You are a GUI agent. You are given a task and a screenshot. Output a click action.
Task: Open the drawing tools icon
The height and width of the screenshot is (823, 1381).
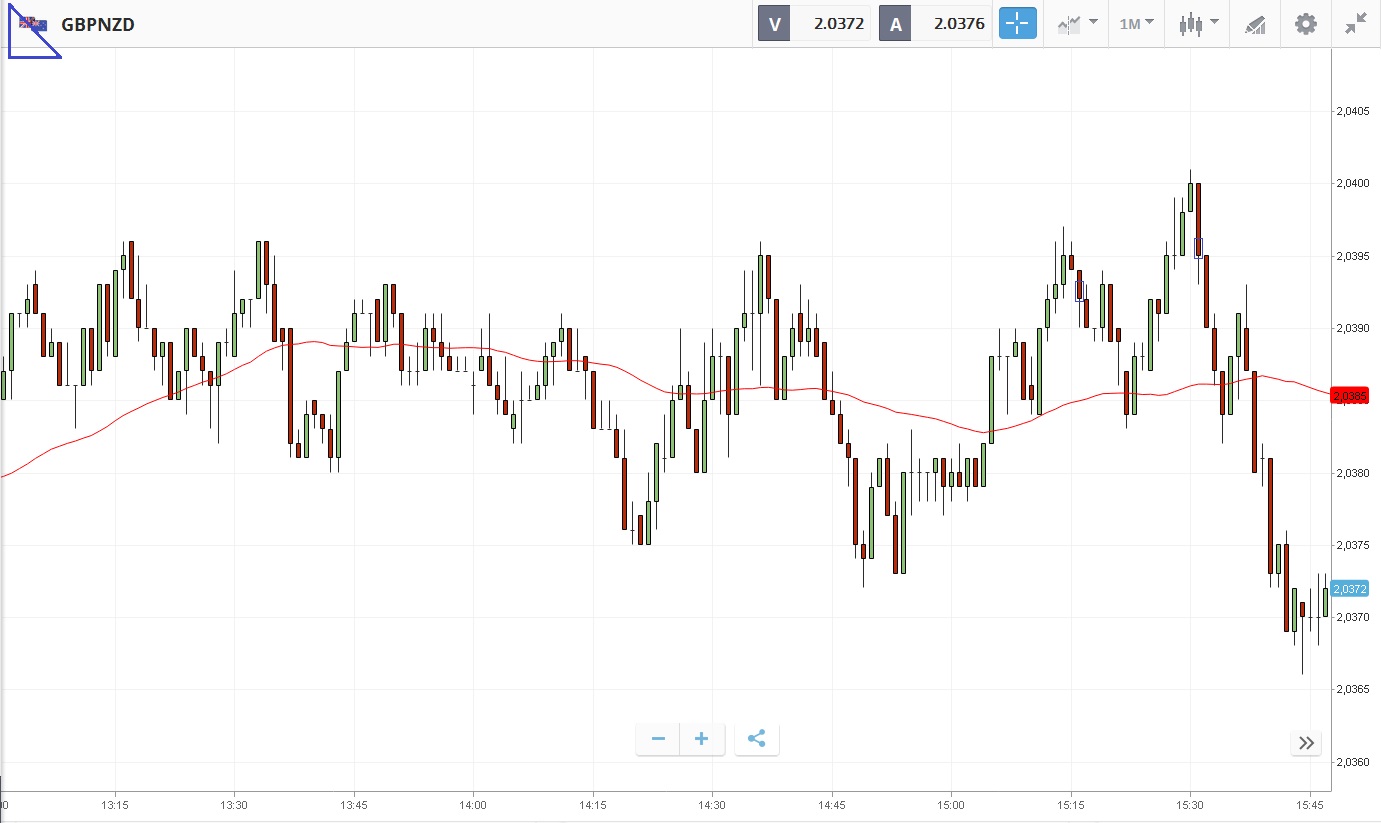(1255, 24)
